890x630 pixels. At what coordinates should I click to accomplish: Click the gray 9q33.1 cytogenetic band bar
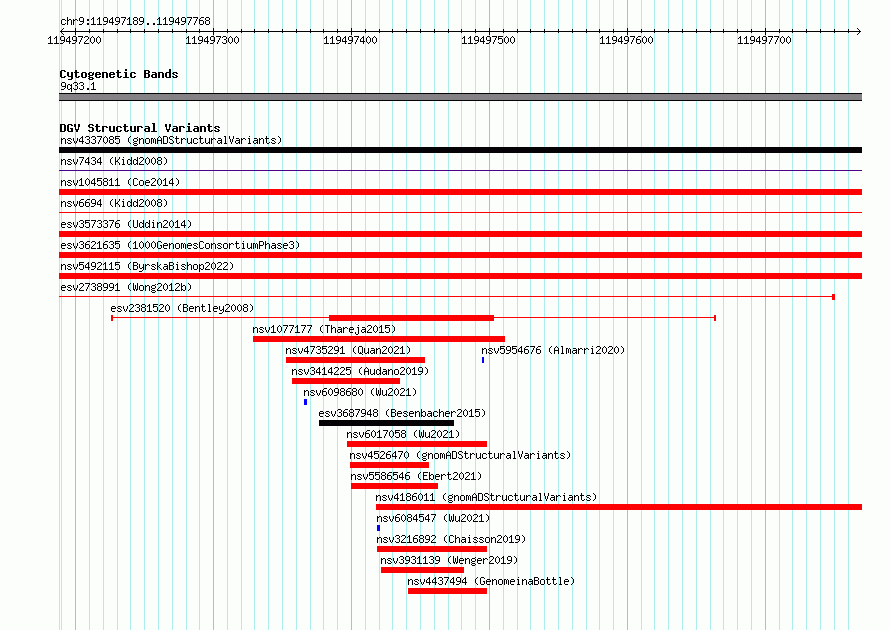point(460,97)
